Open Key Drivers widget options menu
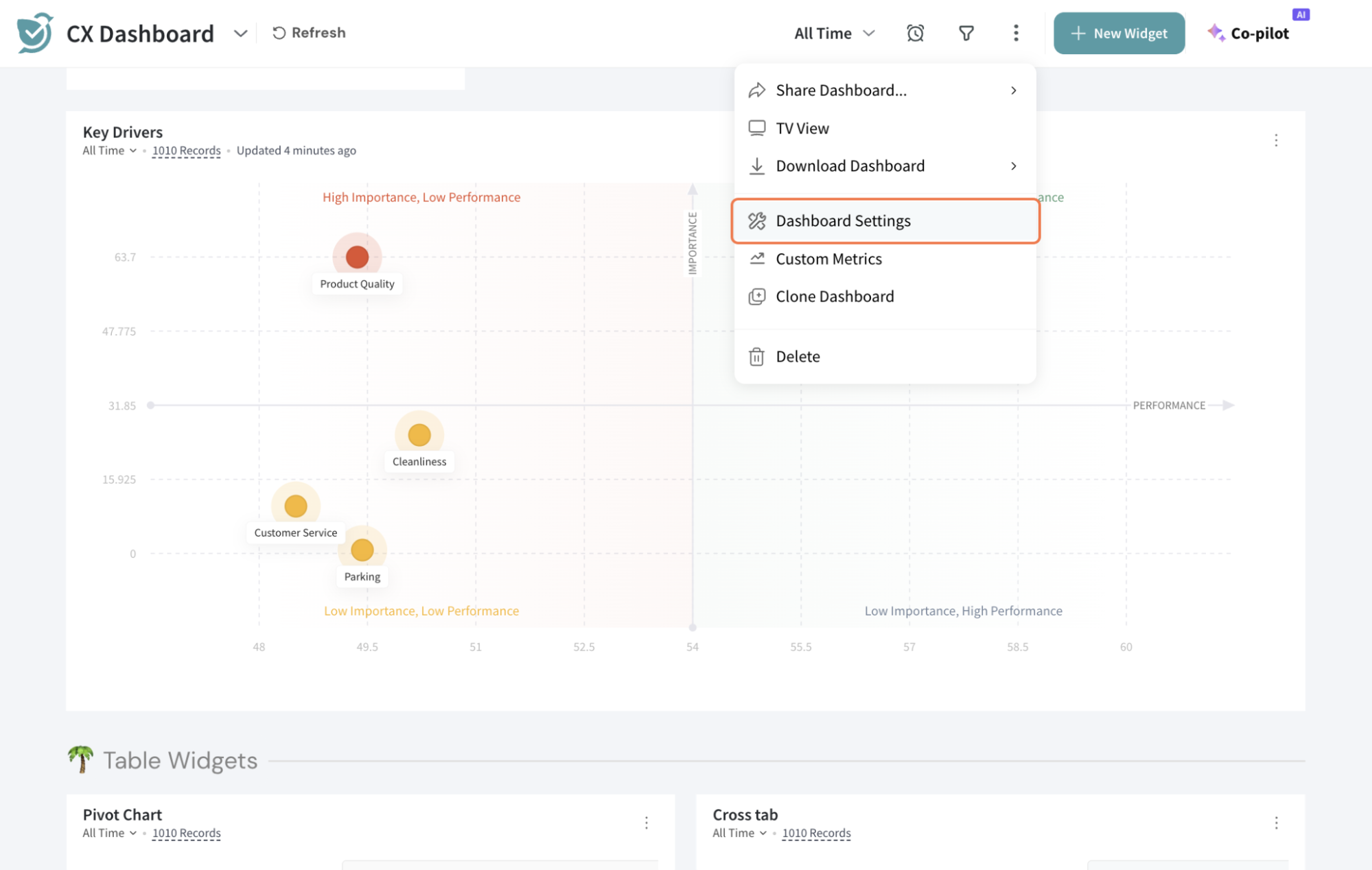This screenshot has width=1372, height=870. [1276, 141]
